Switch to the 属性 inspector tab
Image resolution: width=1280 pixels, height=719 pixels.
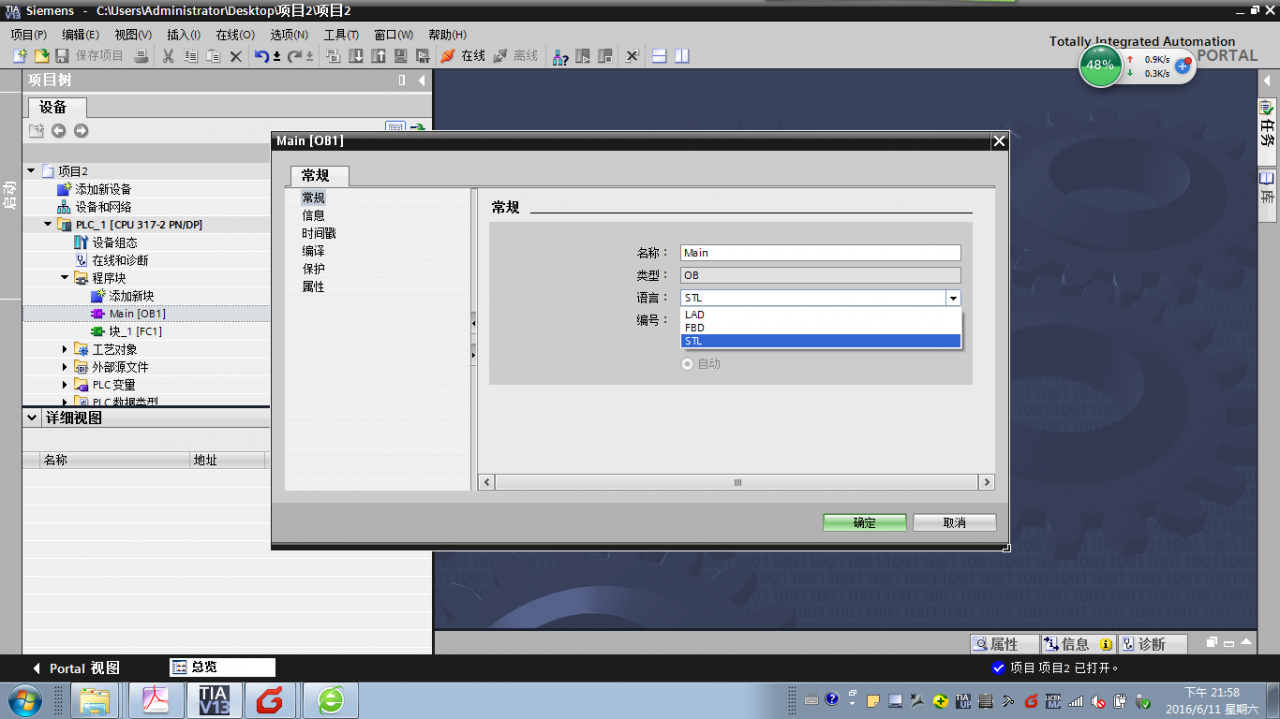pyautogui.click(x=1003, y=644)
